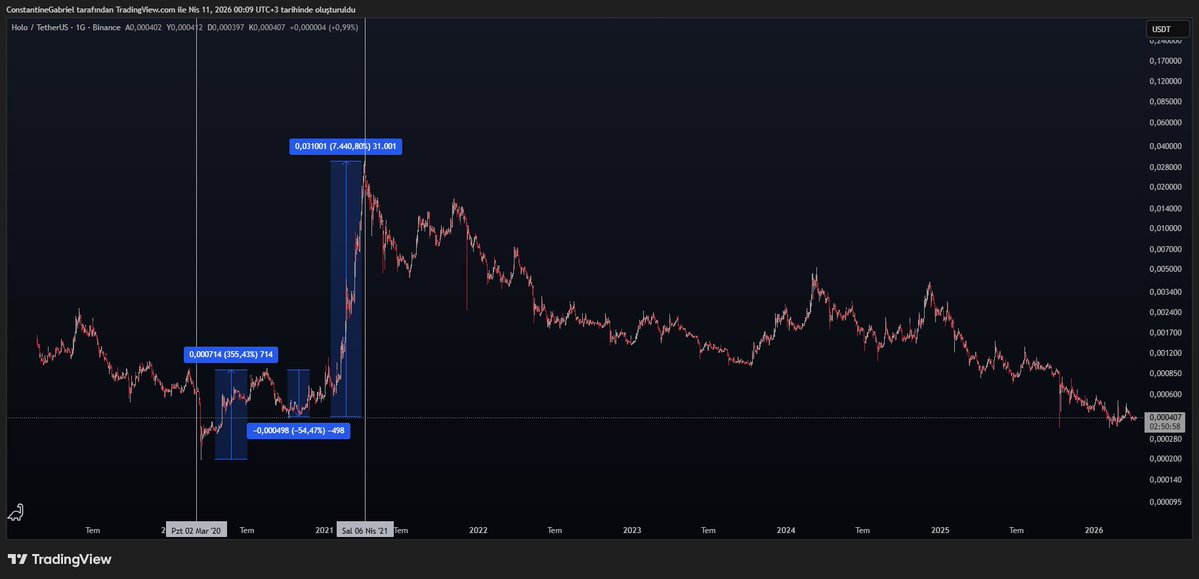Click the 0,002400 price axis label
The height and width of the screenshot is (579, 1199).
tap(1167, 313)
